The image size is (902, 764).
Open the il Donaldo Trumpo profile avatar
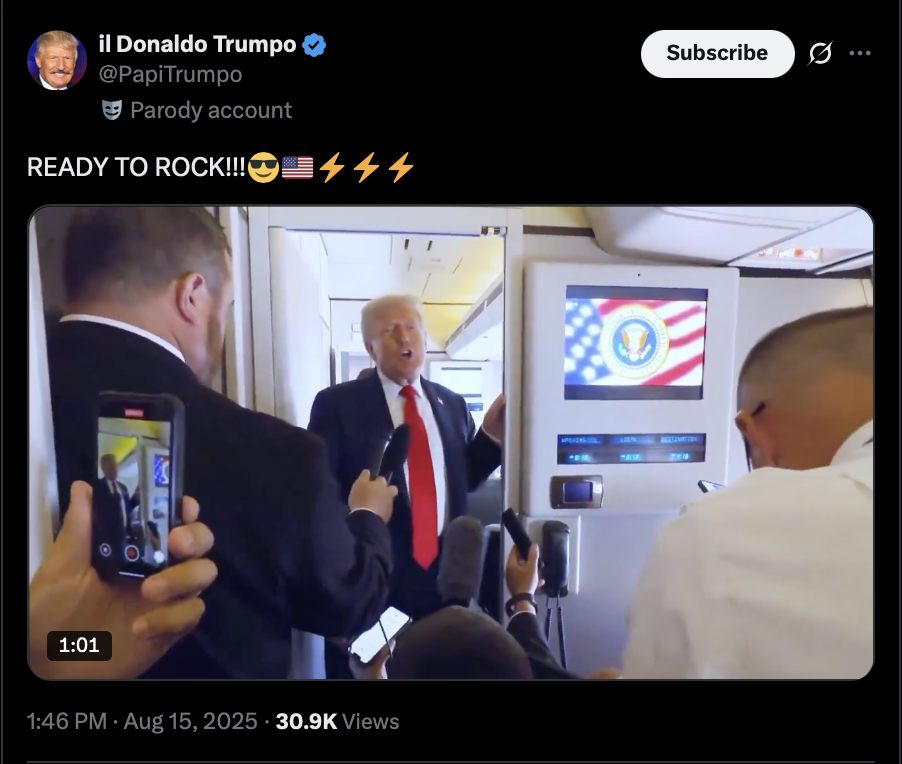[x=57, y=60]
